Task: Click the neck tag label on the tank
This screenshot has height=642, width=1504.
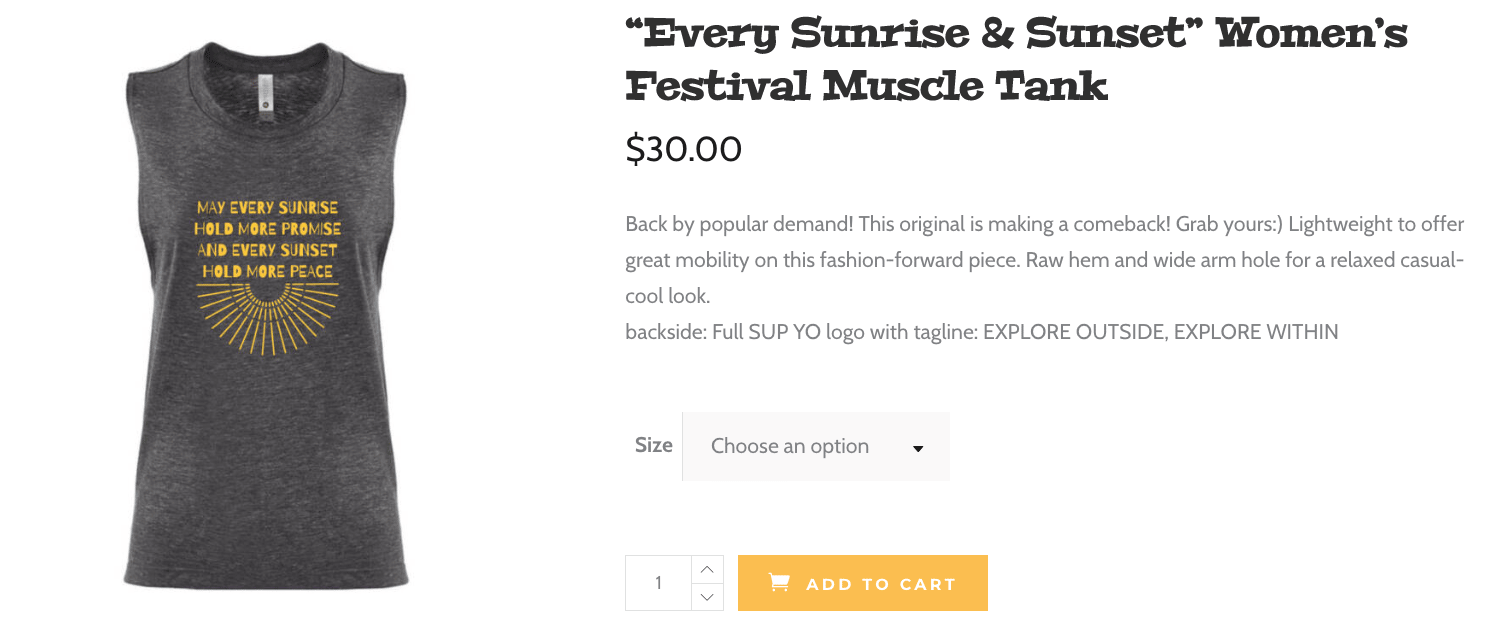Action: 265,91
